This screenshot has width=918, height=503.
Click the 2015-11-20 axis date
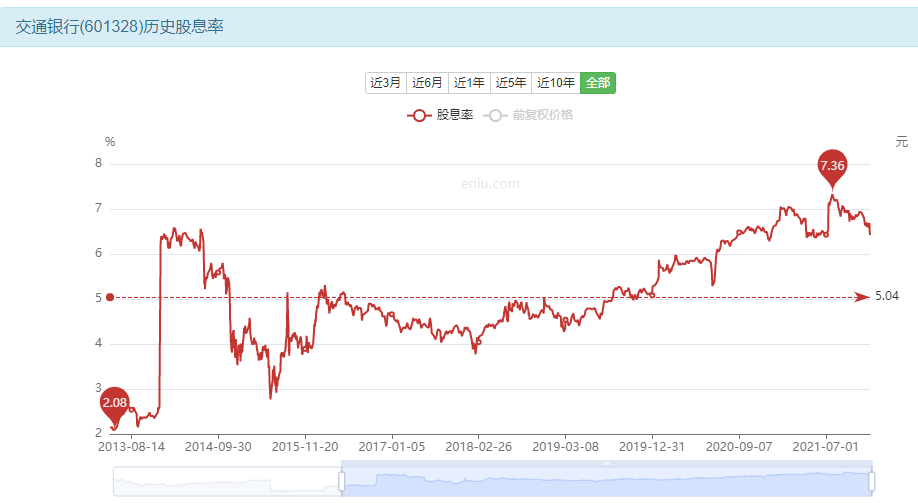305,447
